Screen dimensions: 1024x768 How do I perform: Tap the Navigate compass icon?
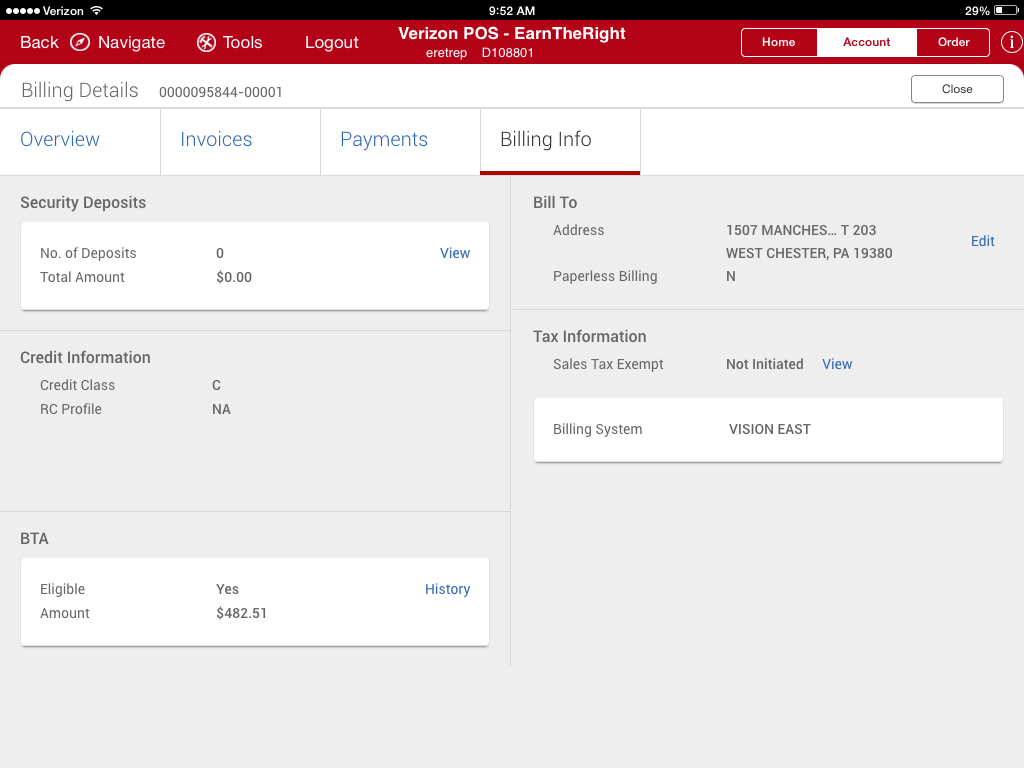click(80, 42)
